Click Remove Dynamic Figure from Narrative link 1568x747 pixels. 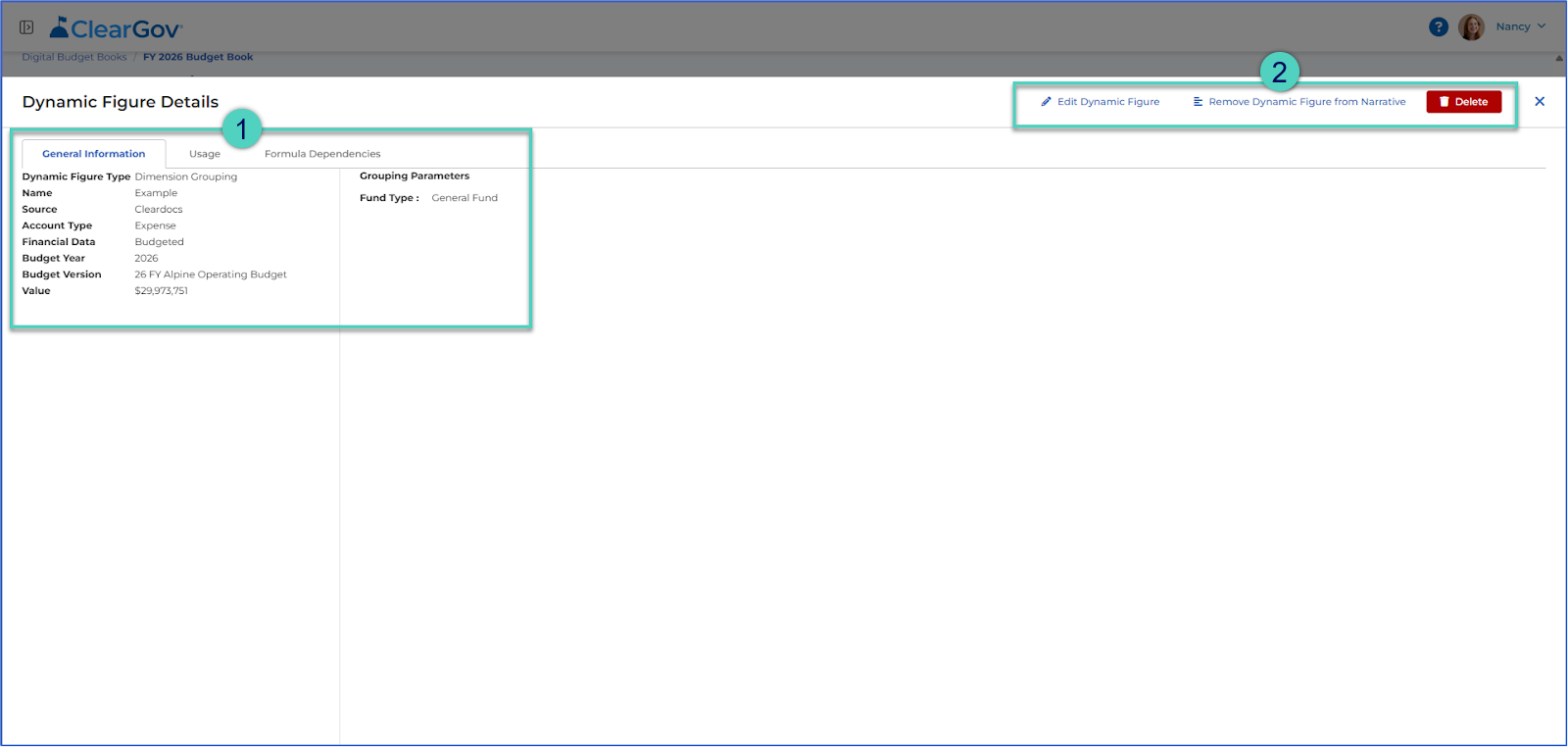[x=1307, y=102]
